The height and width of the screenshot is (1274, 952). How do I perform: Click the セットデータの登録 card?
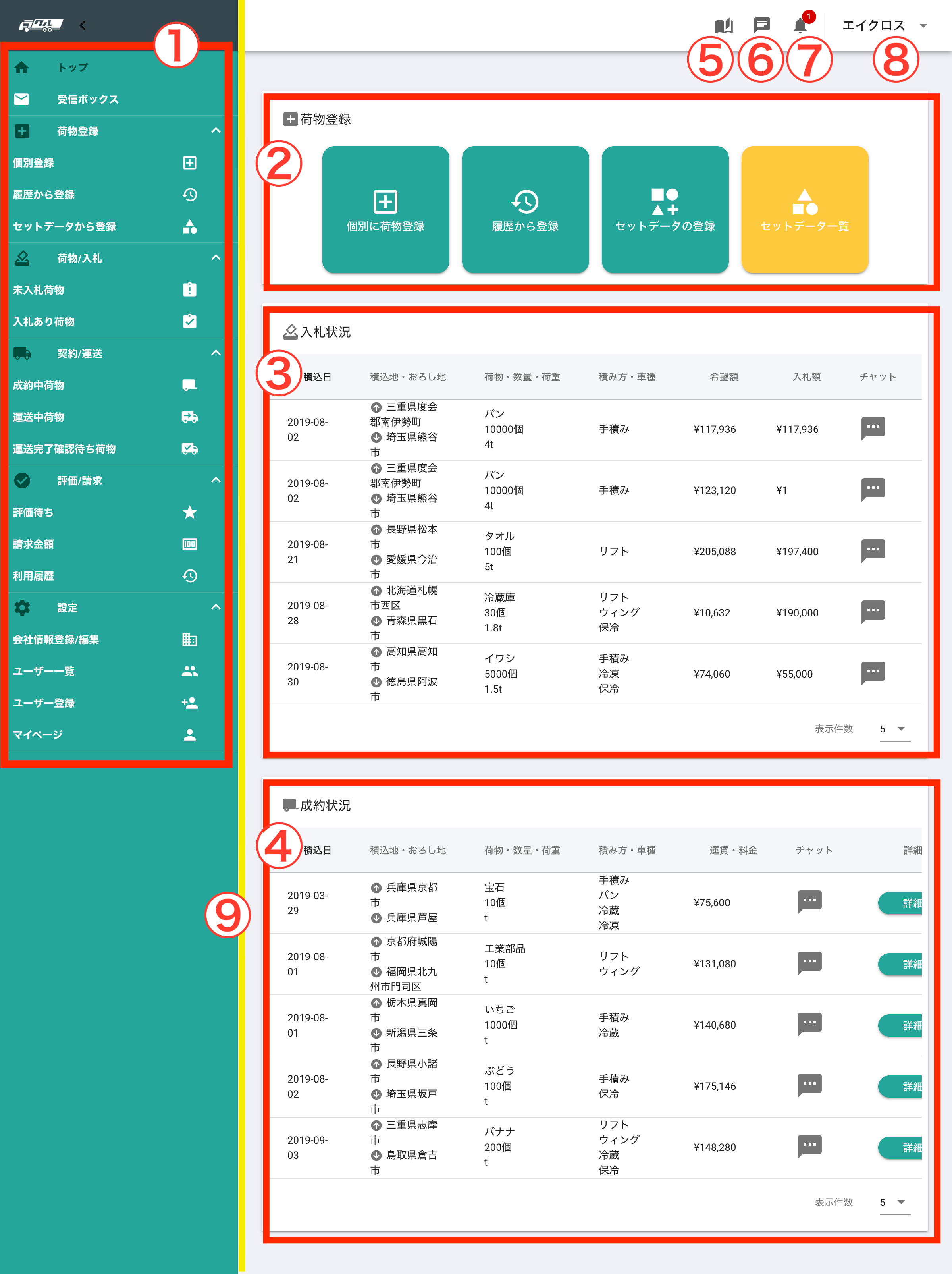click(x=665, y=210)
